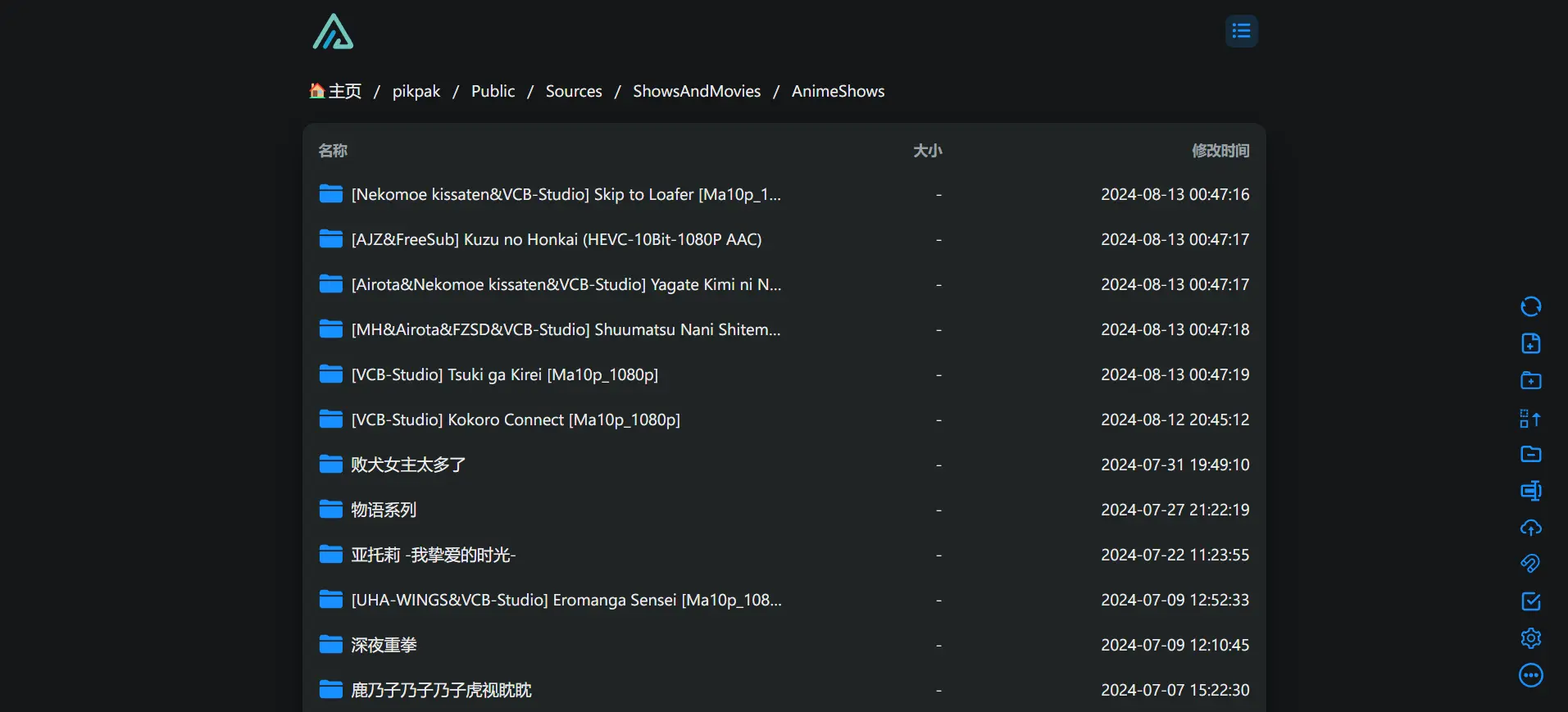Sort files by the 名称 column header
Viewport: 1568px width, 712px height.
(x=333, y=151)
